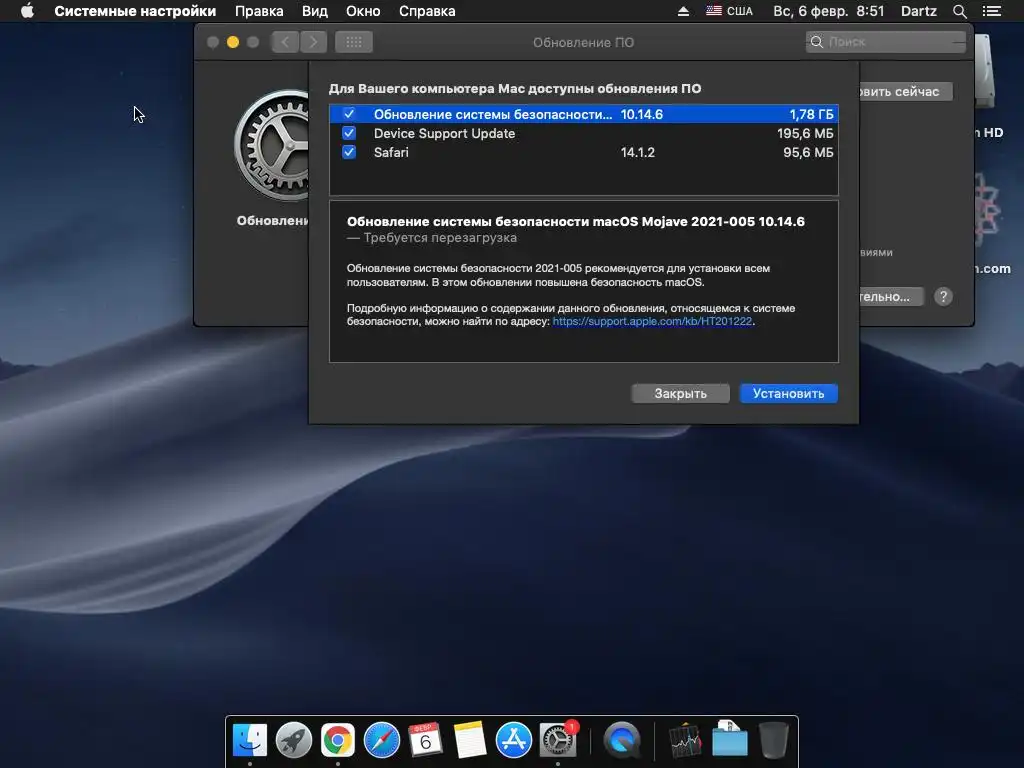
Task: Open the Справка menu
Action: click(427, 11)
